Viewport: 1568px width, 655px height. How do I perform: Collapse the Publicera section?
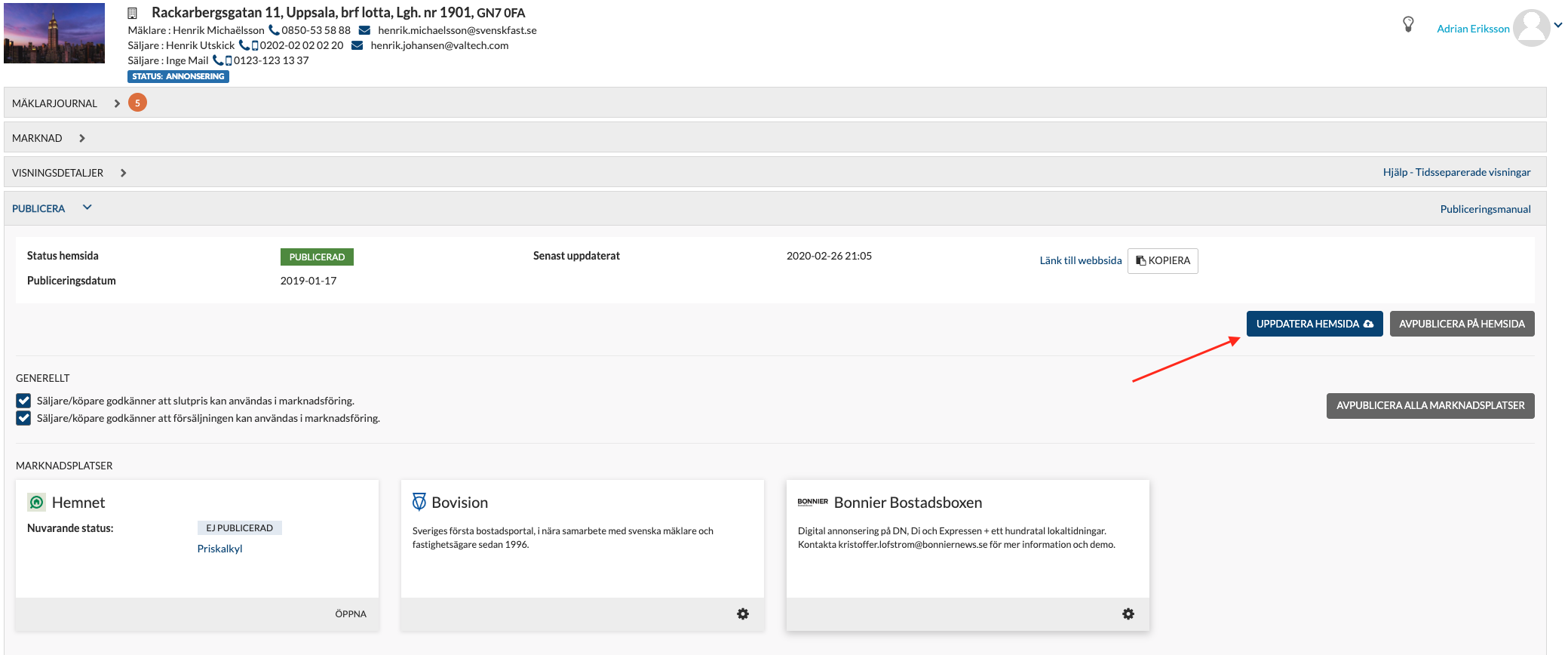[87, 208]
